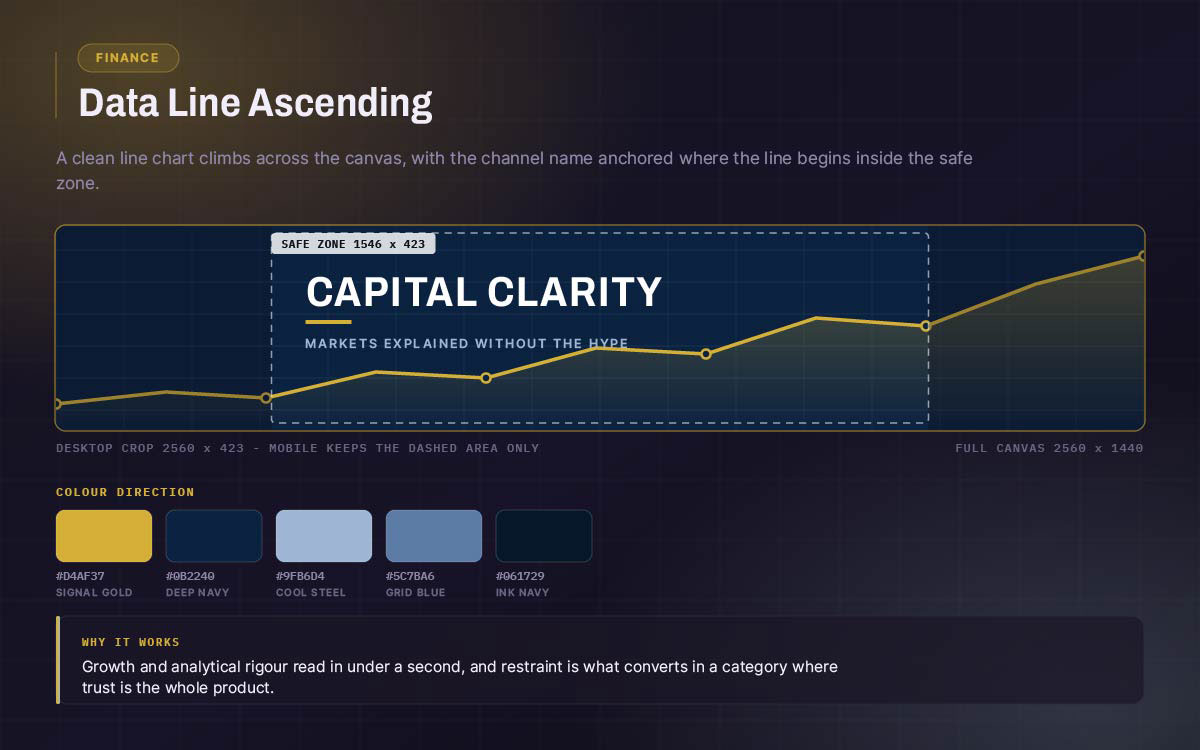The image size is (1200, 750).
Task: Click the tagline Markets Explained Without The Hype
Action: [x=467, y=343]
